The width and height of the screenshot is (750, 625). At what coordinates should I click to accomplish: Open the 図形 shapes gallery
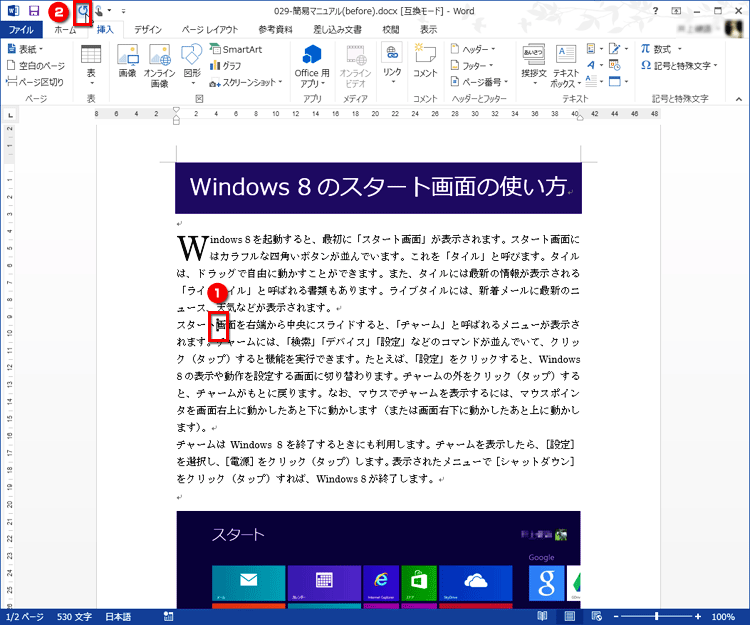click(192, 65)
